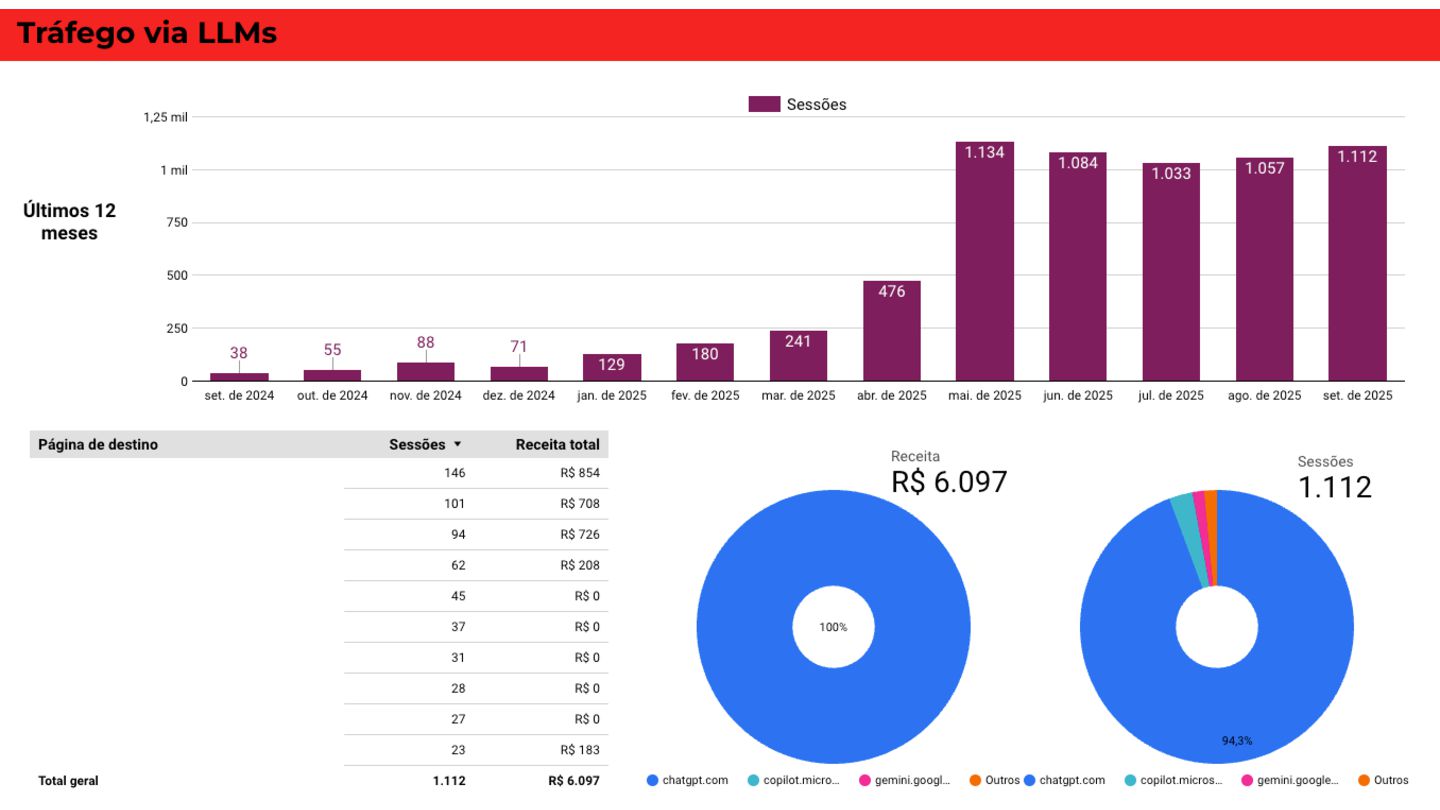Click the R$ 726 revenue cell

(x=580, y=535)
